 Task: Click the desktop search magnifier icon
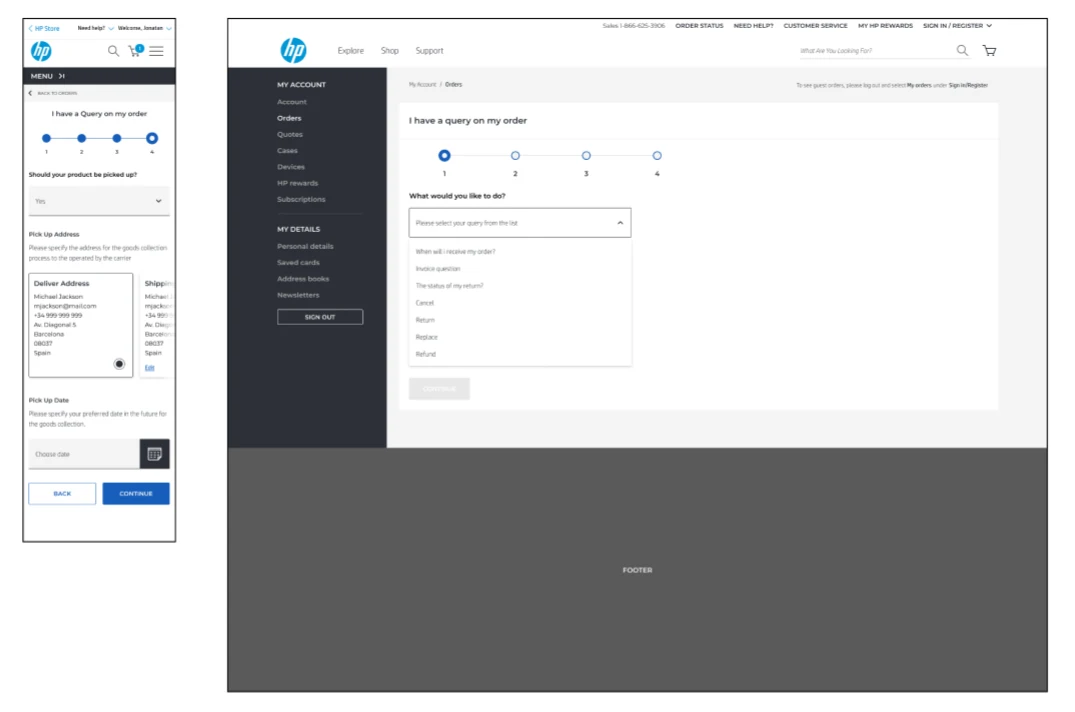coord(963,50)
